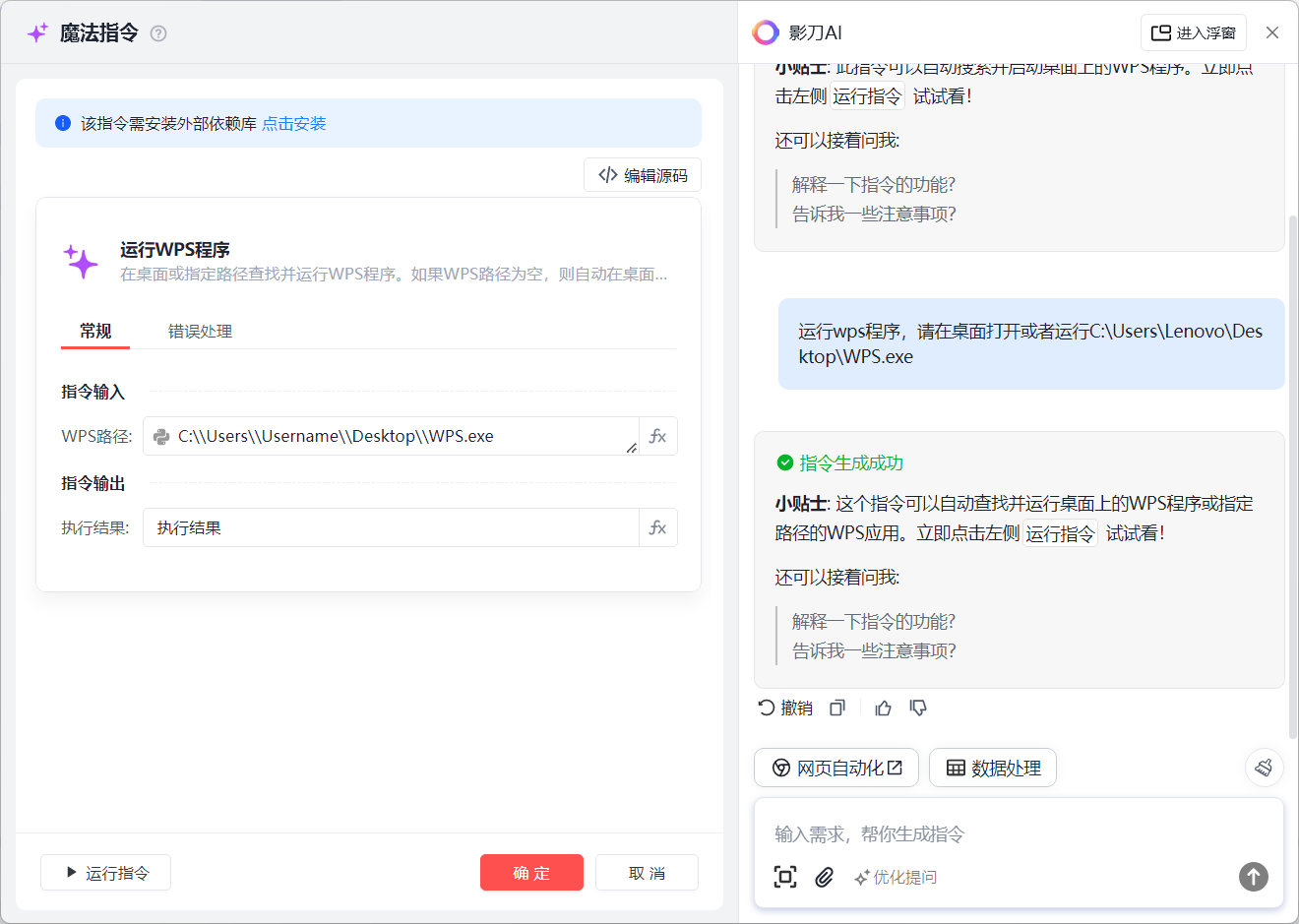This screenshot has height=924, width=1299.
Task: Send the message with the arrow button
Action: click(x=1254, y=877)
